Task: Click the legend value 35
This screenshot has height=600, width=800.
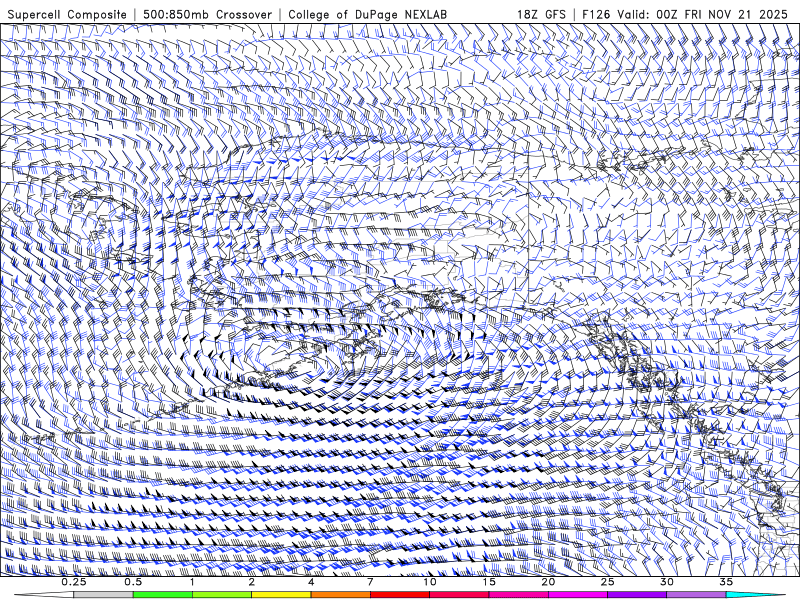Action: click(726, 582)
